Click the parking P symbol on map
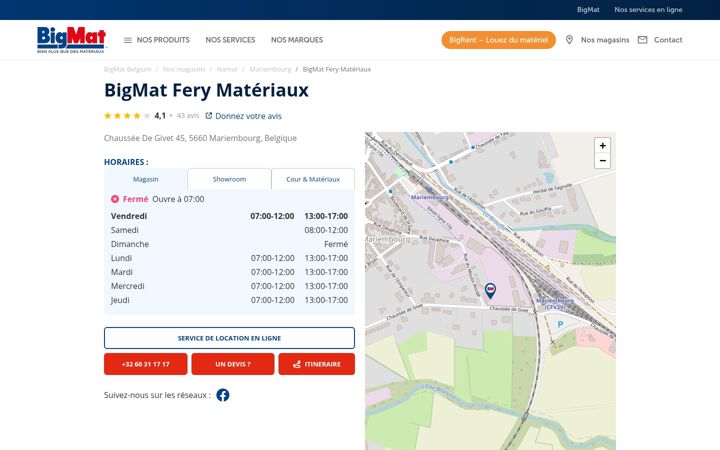This screenshot has height=450, width=720. click(560, 325)
